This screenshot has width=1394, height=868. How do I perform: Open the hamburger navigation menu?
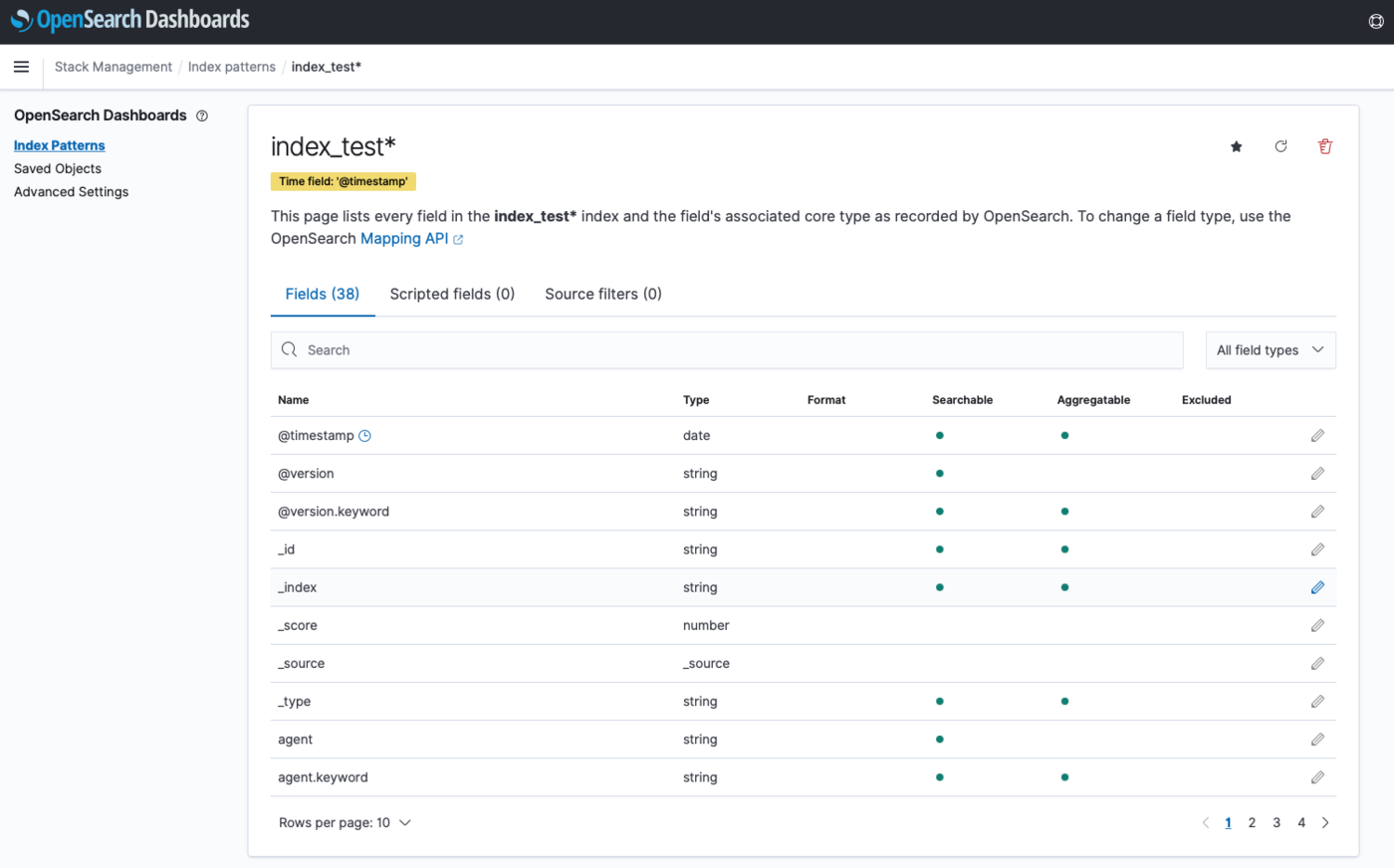click(21, 67)
